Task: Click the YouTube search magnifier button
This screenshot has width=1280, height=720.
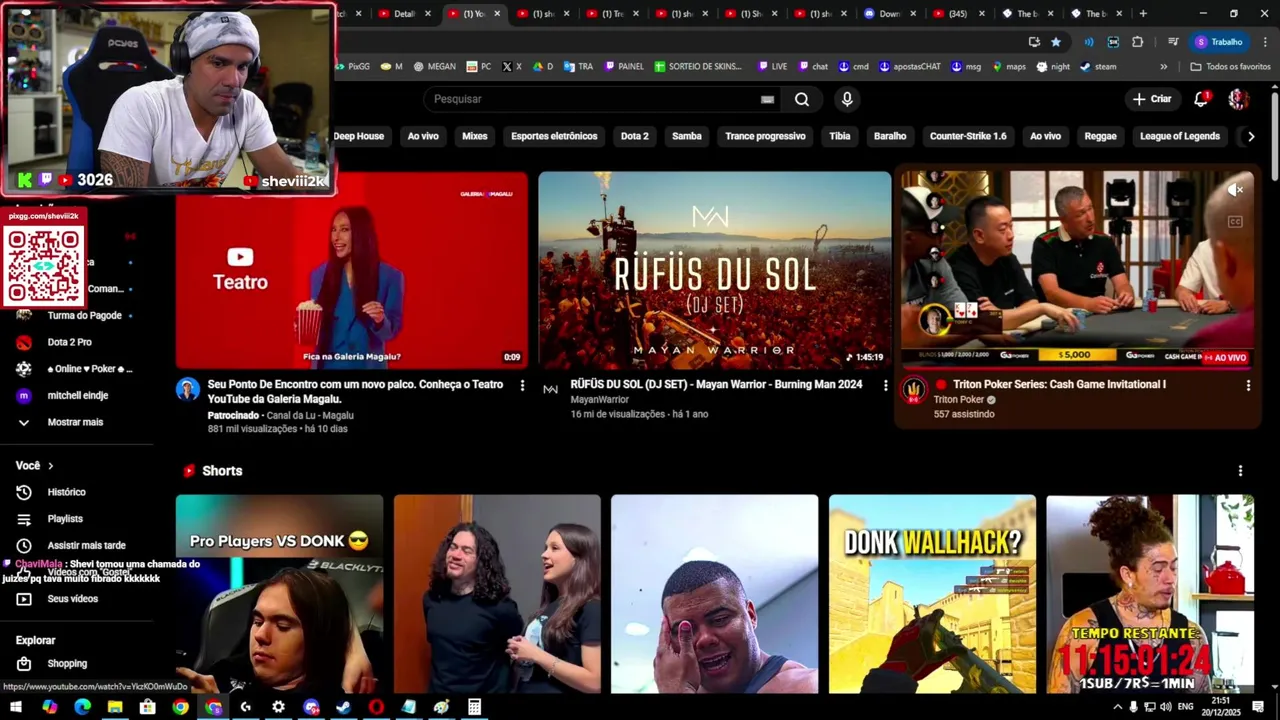Action: point(802,99)
